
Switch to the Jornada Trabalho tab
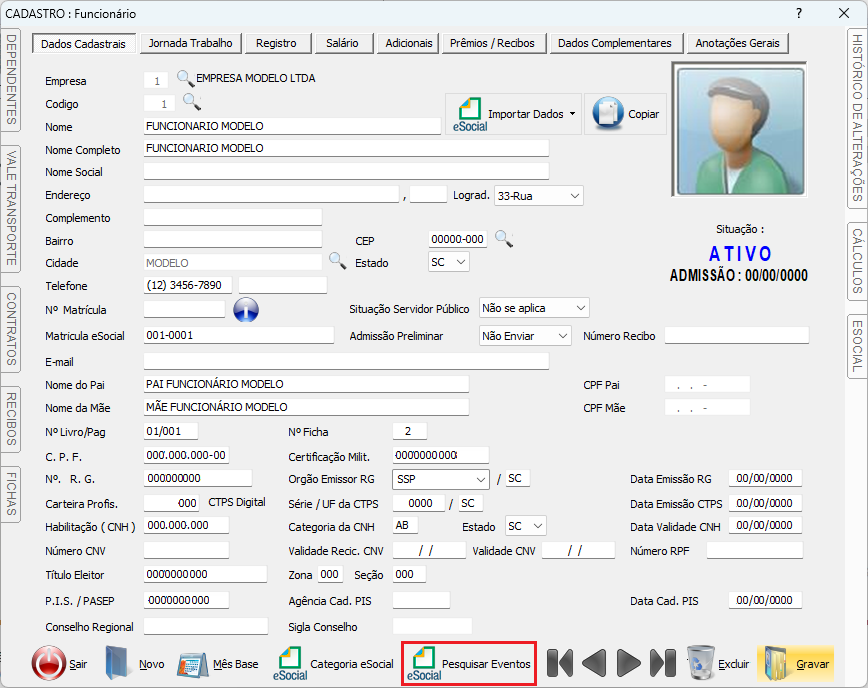pyautogui.click(x=190, y=43)
